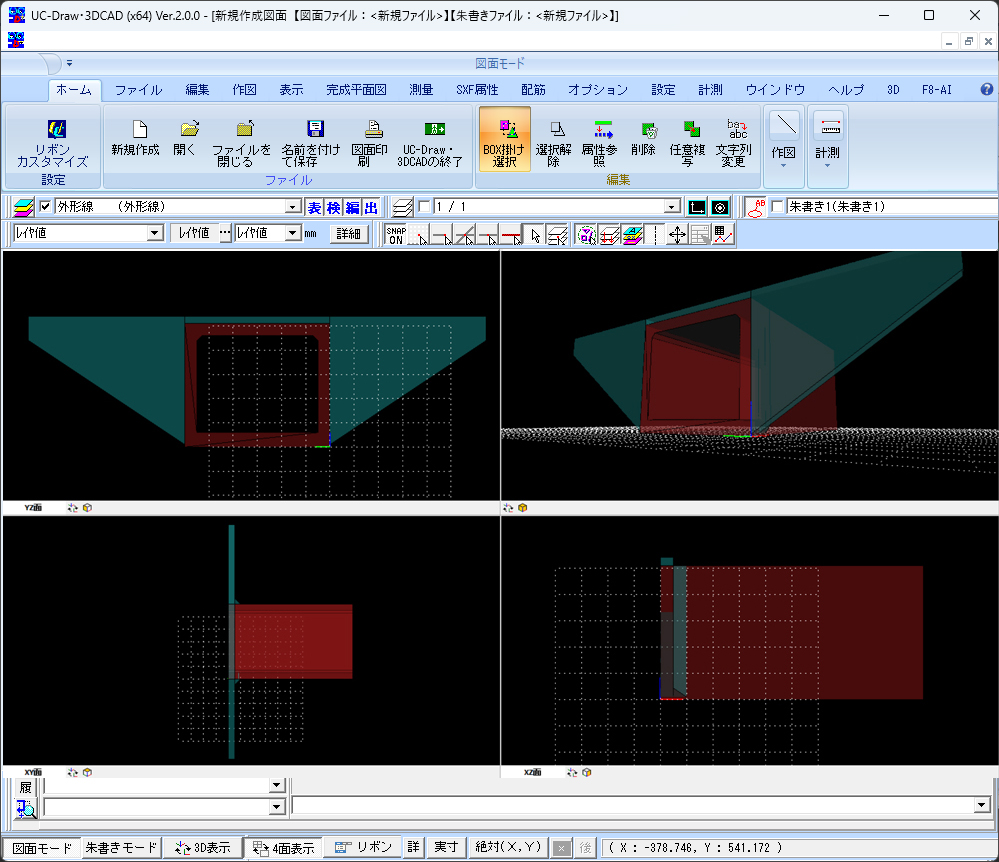Viewport: 999px width, 862px height.
Task: Open the 1 / 1 sheet dropdown
Action: pos(672,206)
